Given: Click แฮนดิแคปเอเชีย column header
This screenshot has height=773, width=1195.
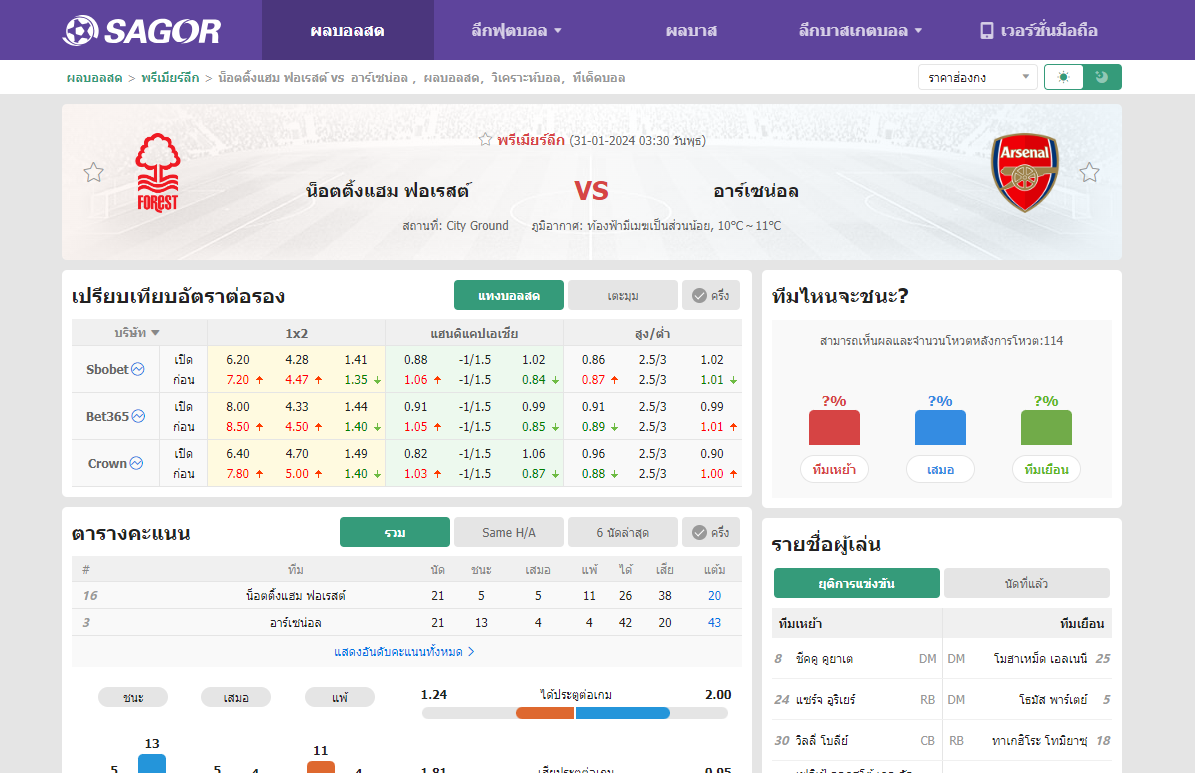Looking at the screenshot, I should [x=474, y=333].
